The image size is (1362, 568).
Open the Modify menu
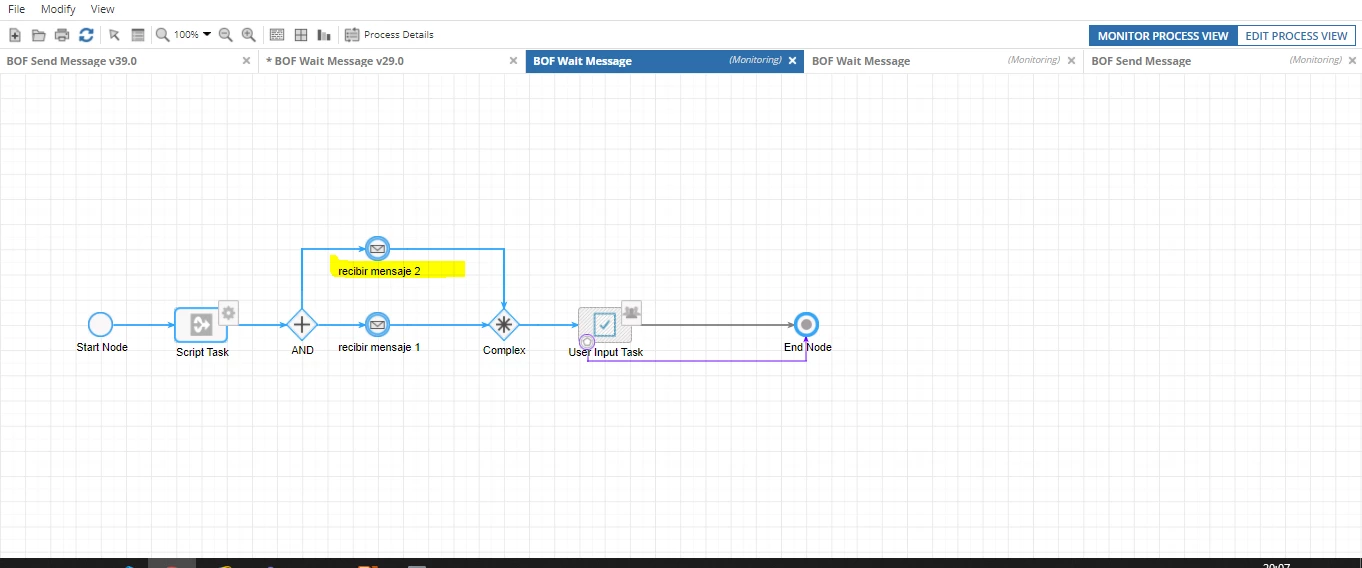tap(58, 9)
